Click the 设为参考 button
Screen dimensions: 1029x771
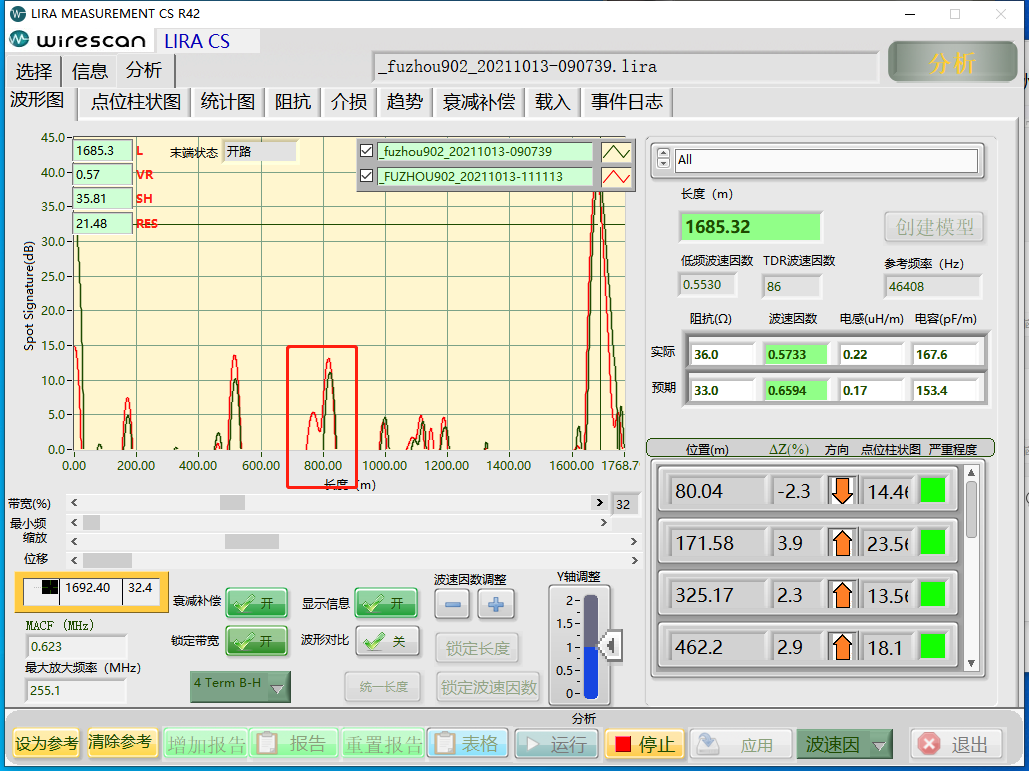46,743
